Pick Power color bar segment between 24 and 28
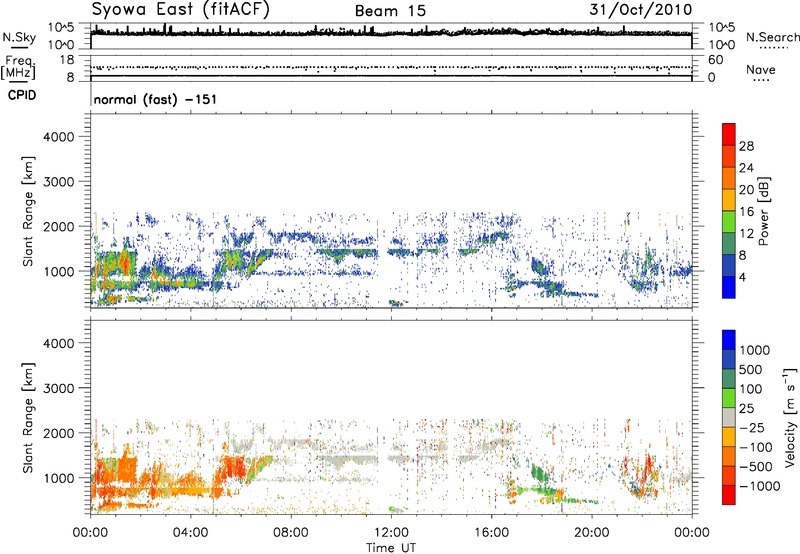 729,156
